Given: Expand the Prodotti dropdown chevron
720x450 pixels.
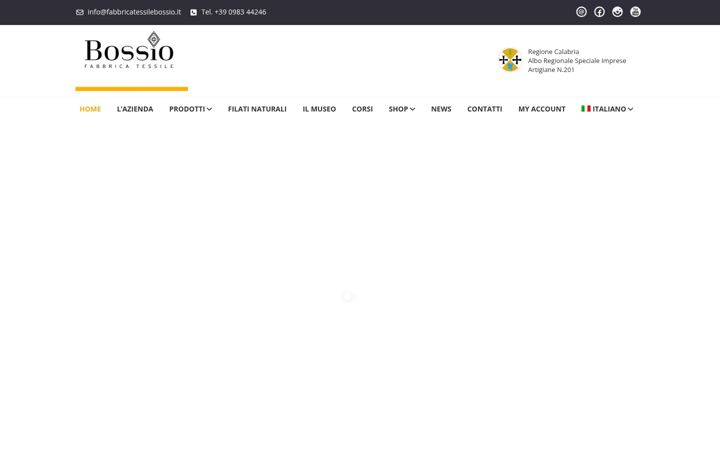Looking at the screenshot, I should click(209, 109).
